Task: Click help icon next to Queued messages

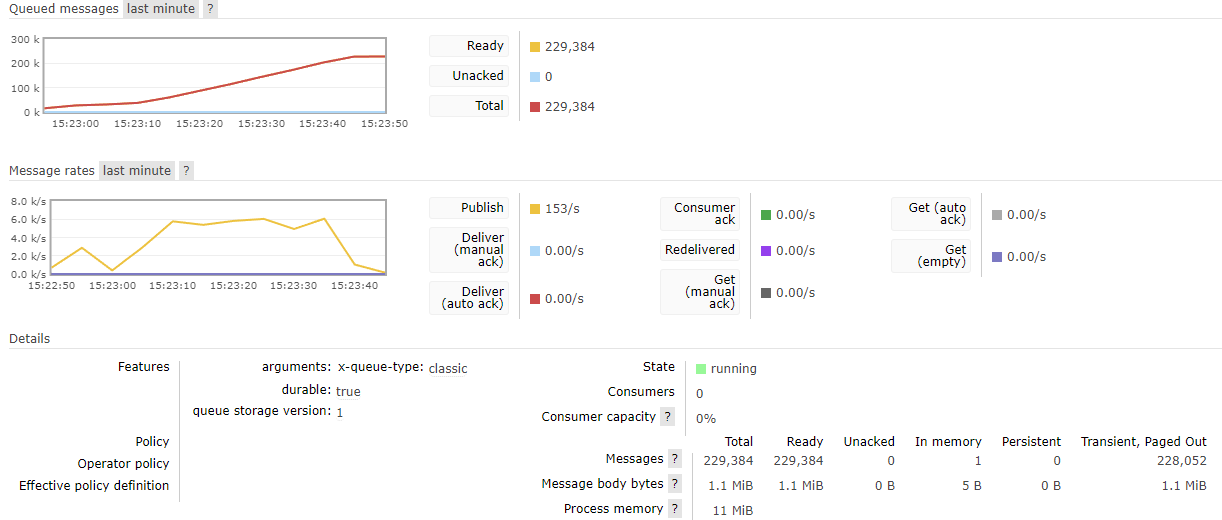Action: tap(210, 9)
